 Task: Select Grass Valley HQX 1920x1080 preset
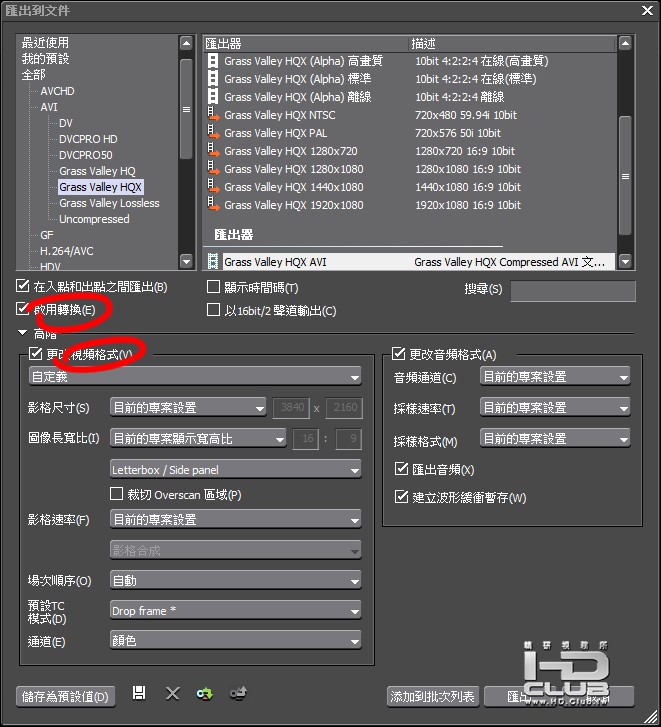[x=410, y=205]
